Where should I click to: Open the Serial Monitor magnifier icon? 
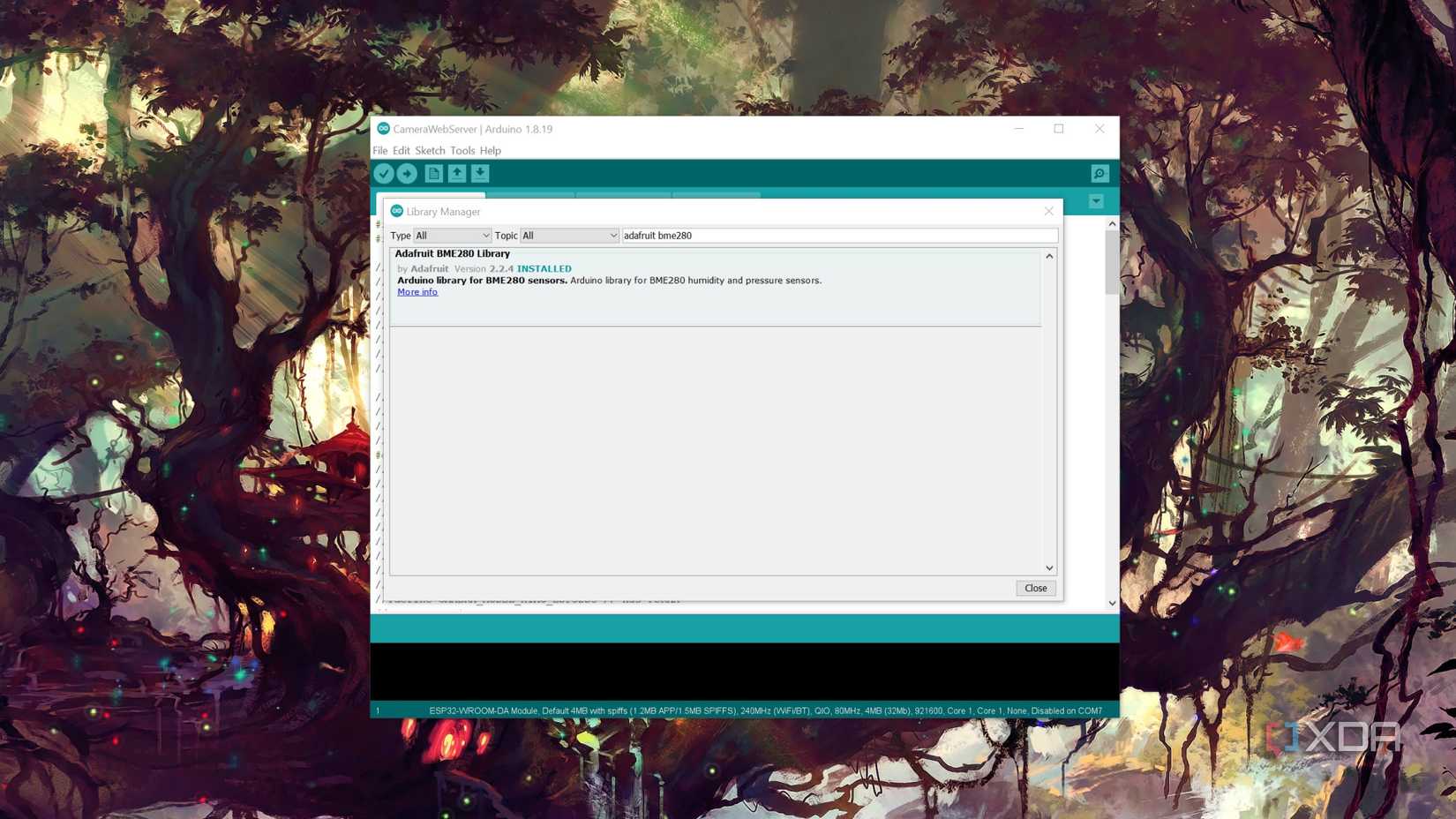click(1098, 173)
